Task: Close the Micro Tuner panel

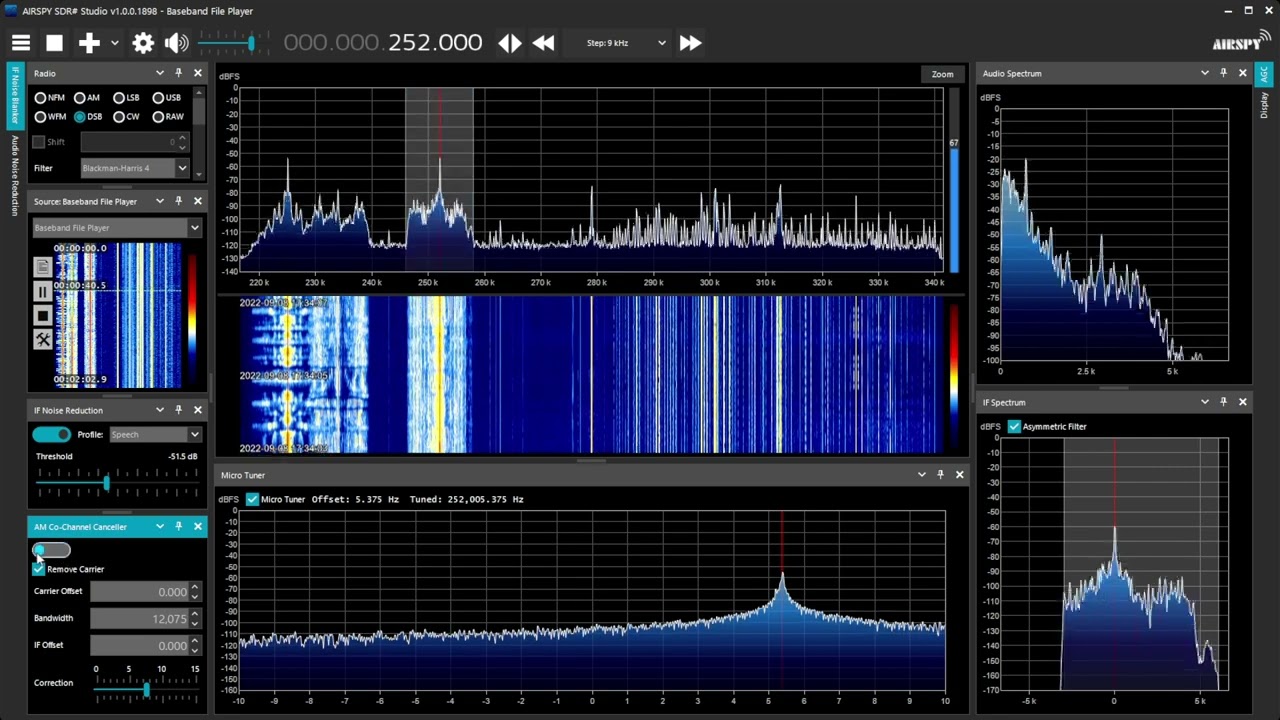Action: (x=960, y=475)
